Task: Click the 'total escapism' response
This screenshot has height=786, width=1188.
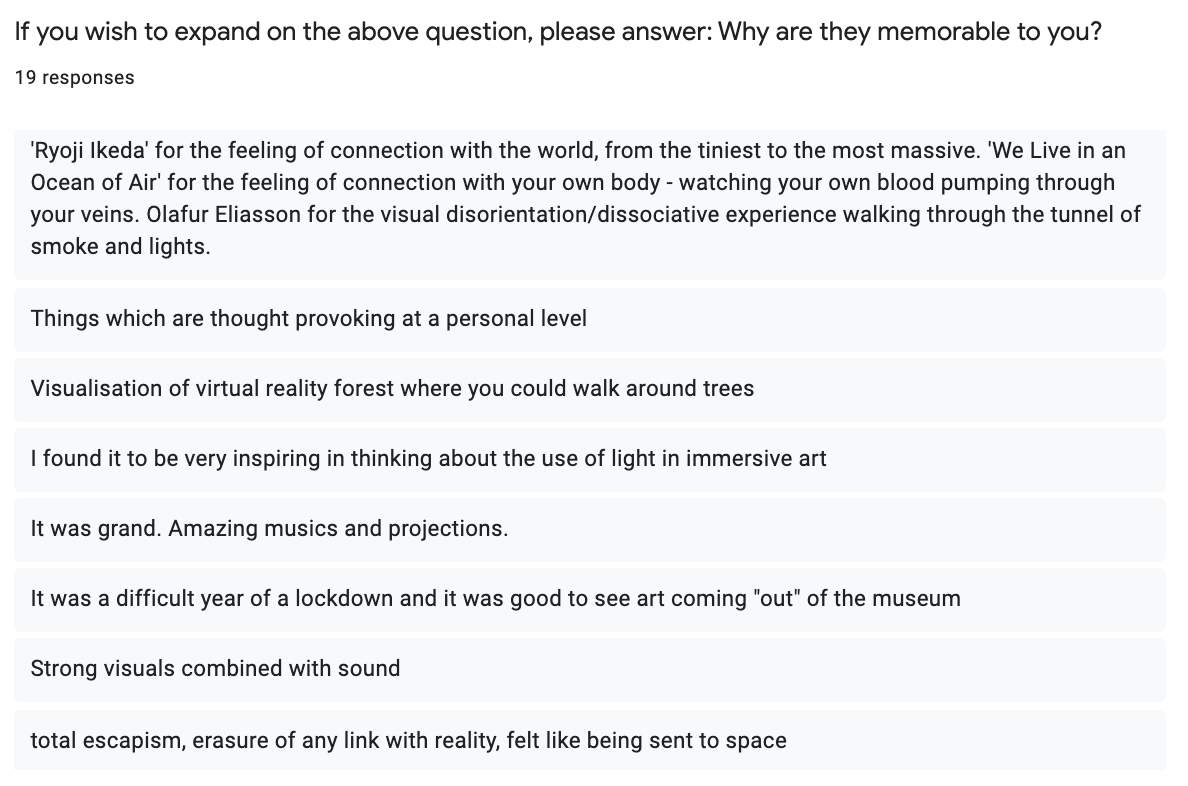Action: click(408, 741)
